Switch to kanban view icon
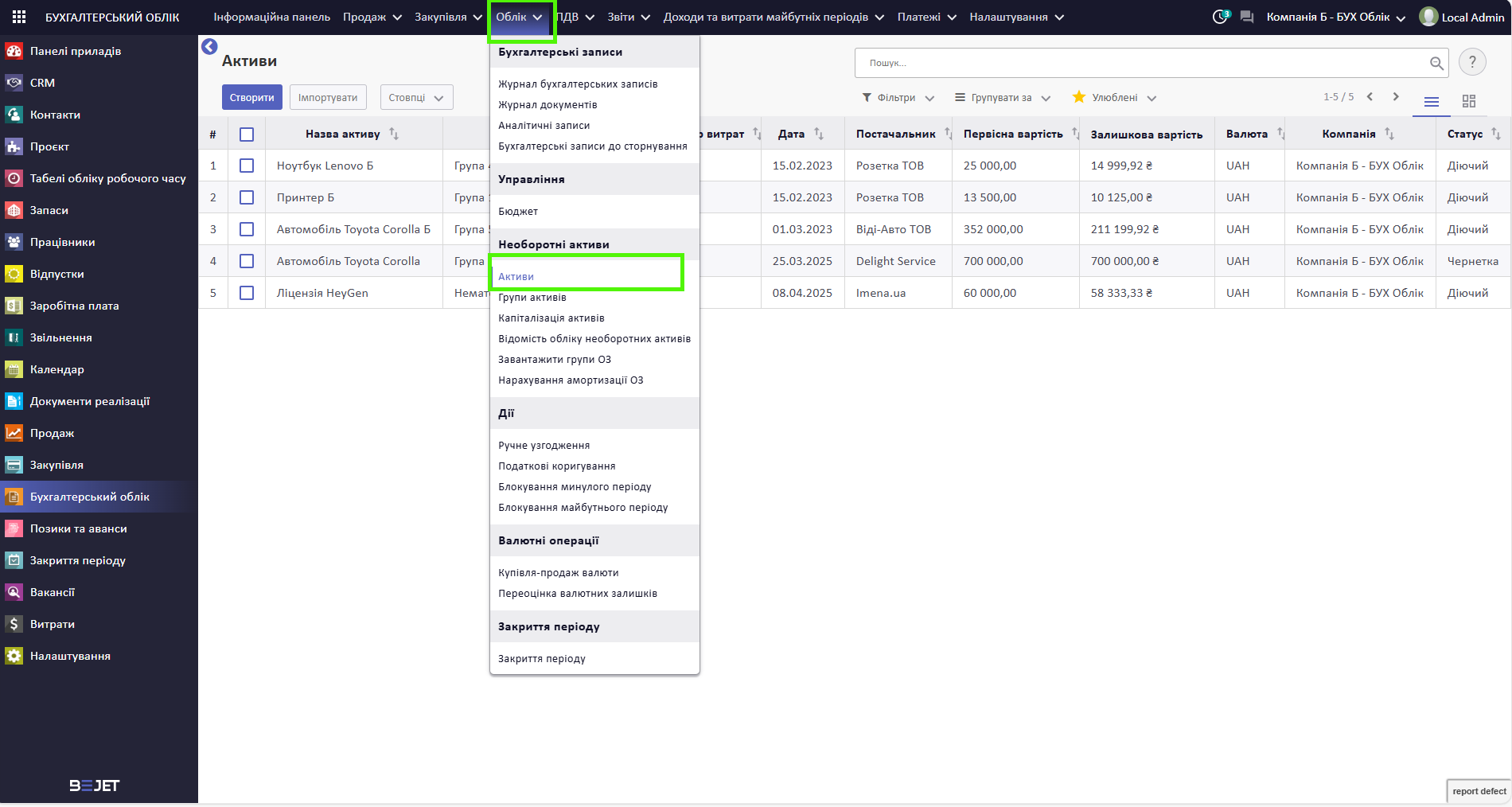 (x=1469, y=101)
